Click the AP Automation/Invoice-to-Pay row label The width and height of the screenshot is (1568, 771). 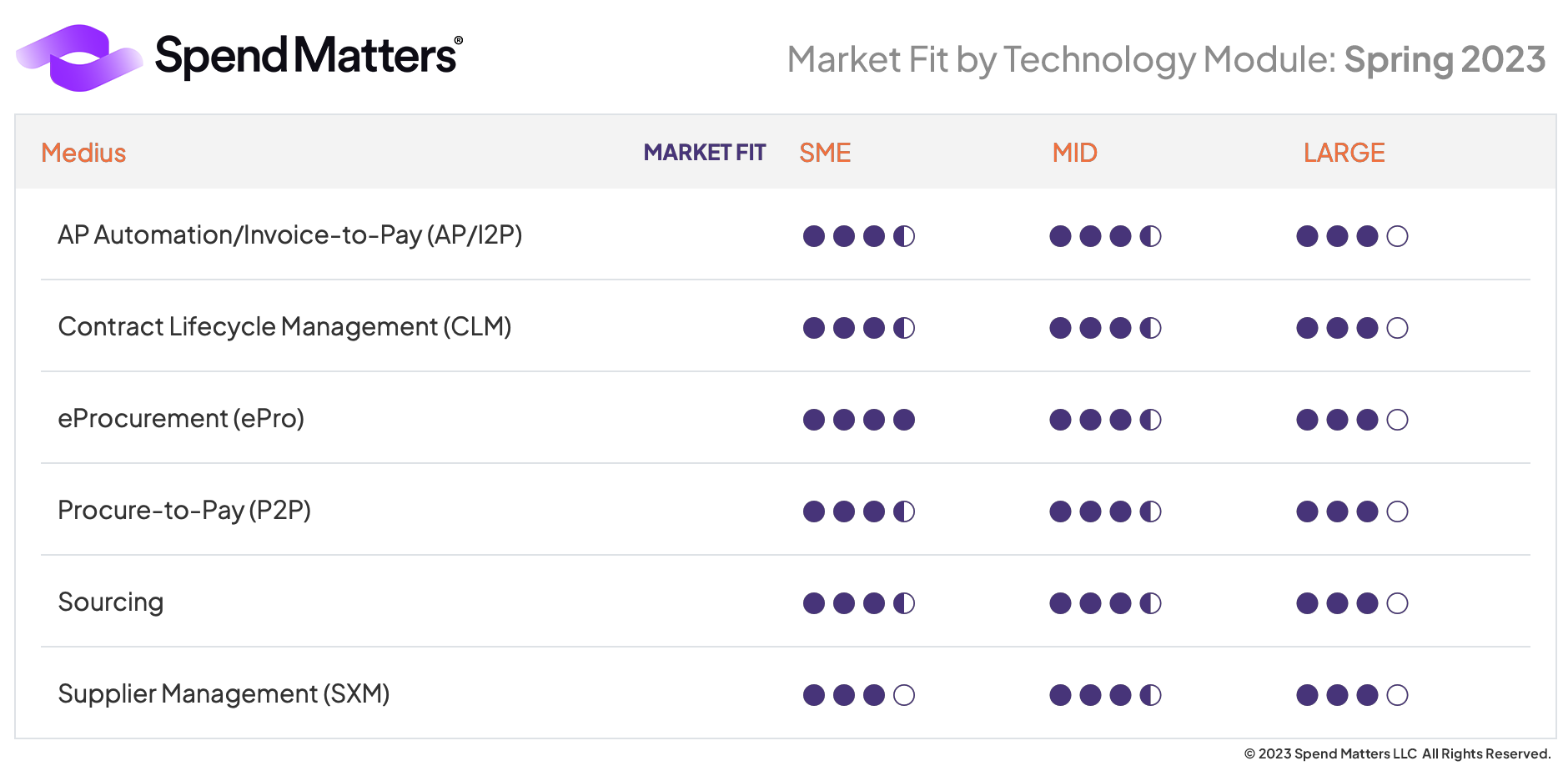[289, 235]
